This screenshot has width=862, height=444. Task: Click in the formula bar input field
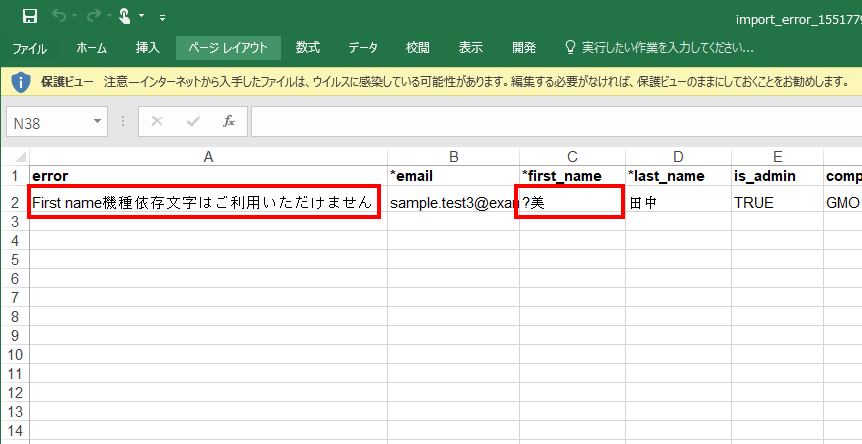[x=550, y=121]
